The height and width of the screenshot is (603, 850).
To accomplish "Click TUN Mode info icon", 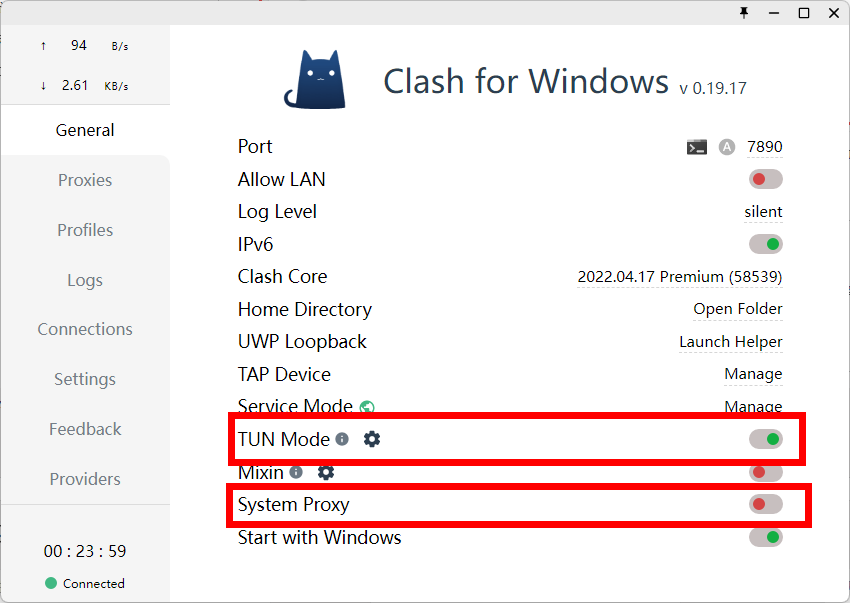I will [342, 439].
